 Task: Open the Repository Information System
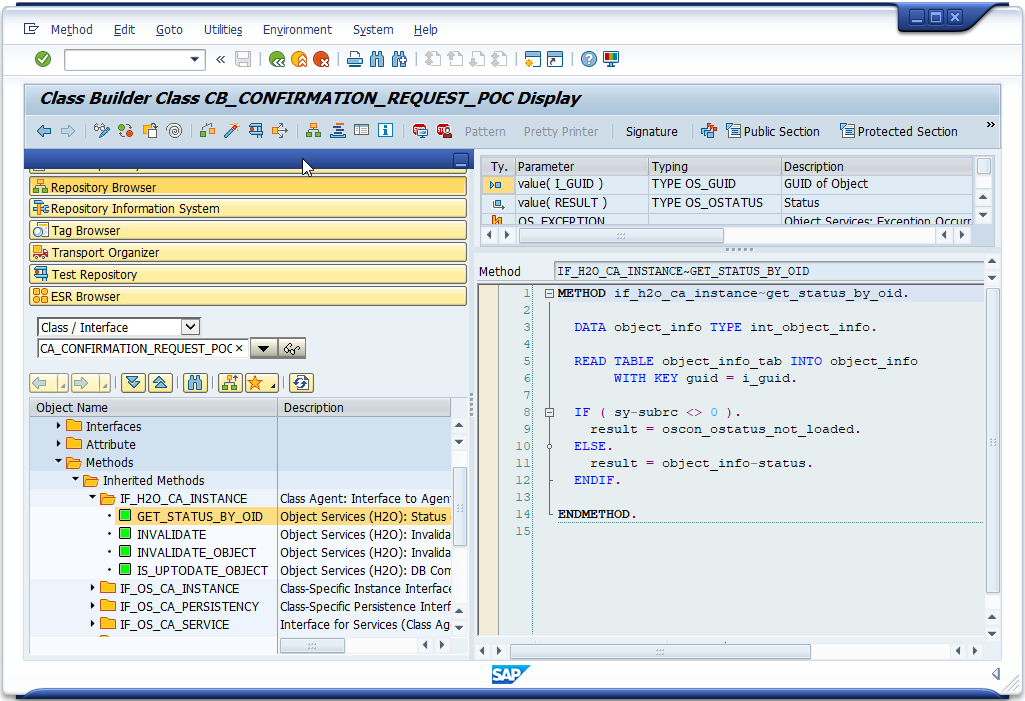pos(248,209)
